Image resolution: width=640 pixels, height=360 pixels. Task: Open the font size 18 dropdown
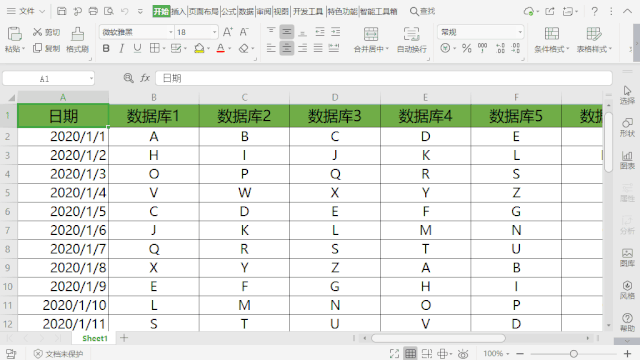(214, 32)
